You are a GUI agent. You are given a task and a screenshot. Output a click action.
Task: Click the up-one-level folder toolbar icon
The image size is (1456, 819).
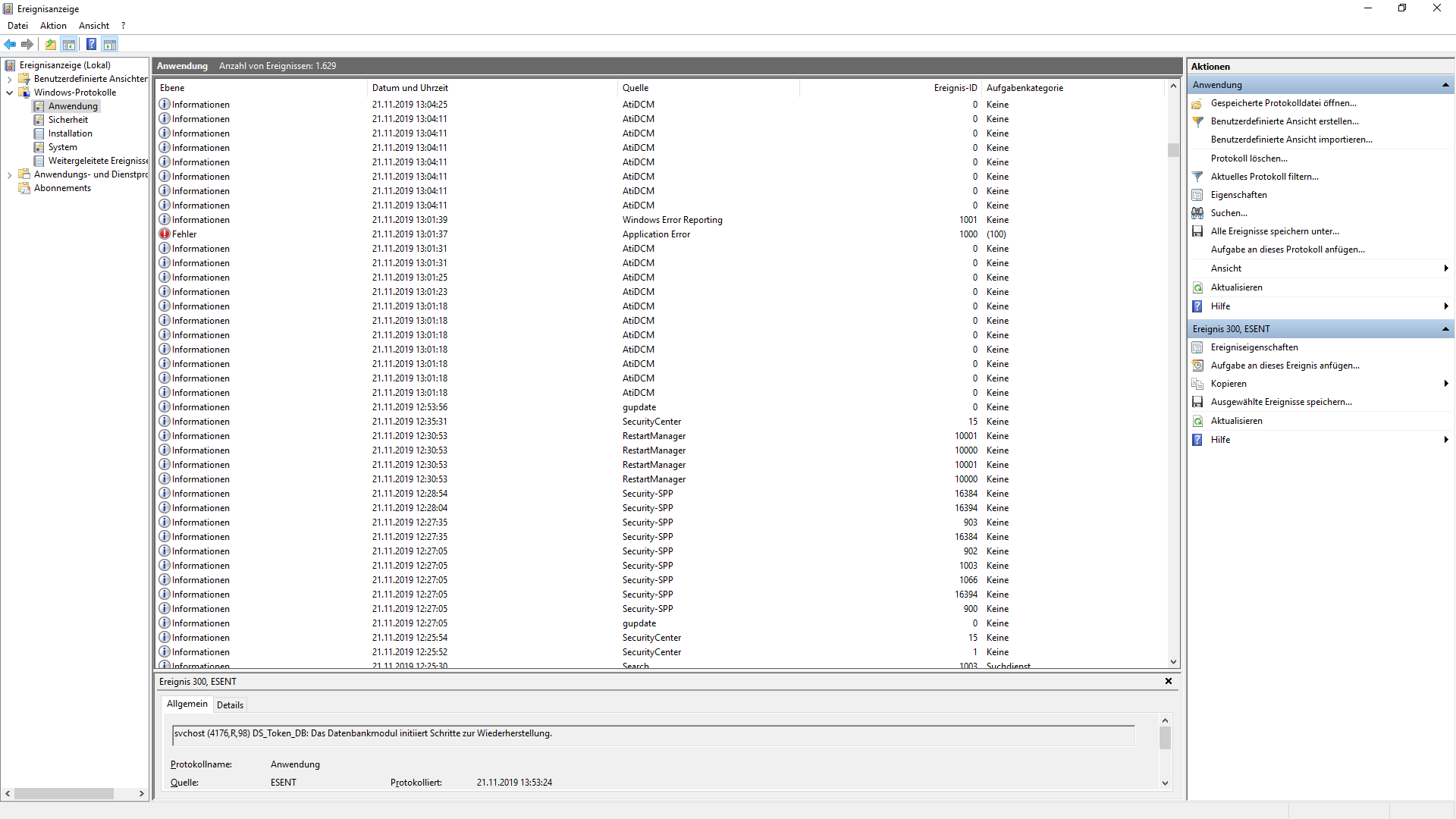[51, 44]
